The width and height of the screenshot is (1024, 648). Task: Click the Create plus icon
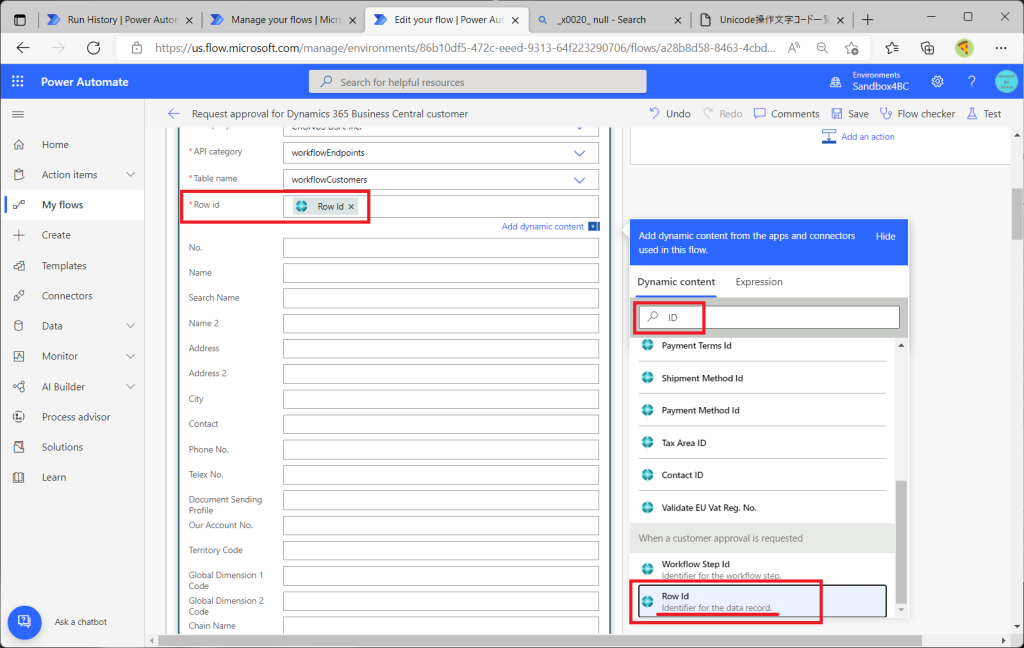pos(19,235)
